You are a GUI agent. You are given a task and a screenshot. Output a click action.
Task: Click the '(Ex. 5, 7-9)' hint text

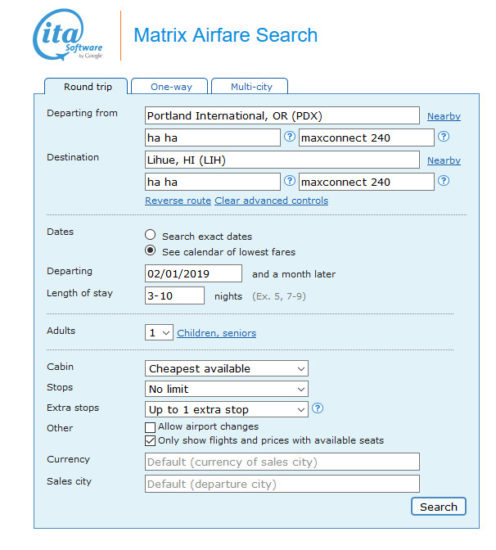tap(279, 296)
